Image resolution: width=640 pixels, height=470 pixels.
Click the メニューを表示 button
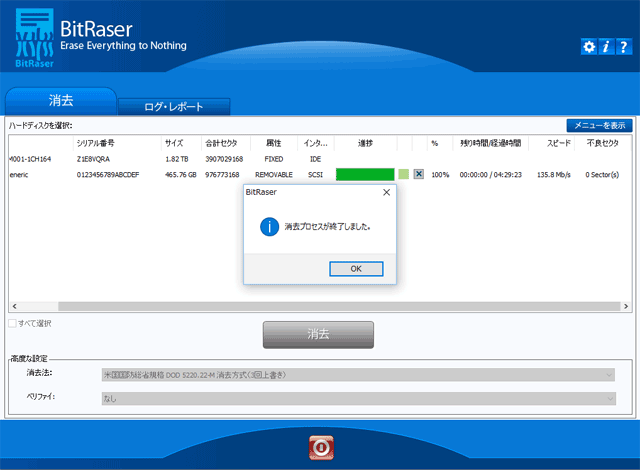599,125
